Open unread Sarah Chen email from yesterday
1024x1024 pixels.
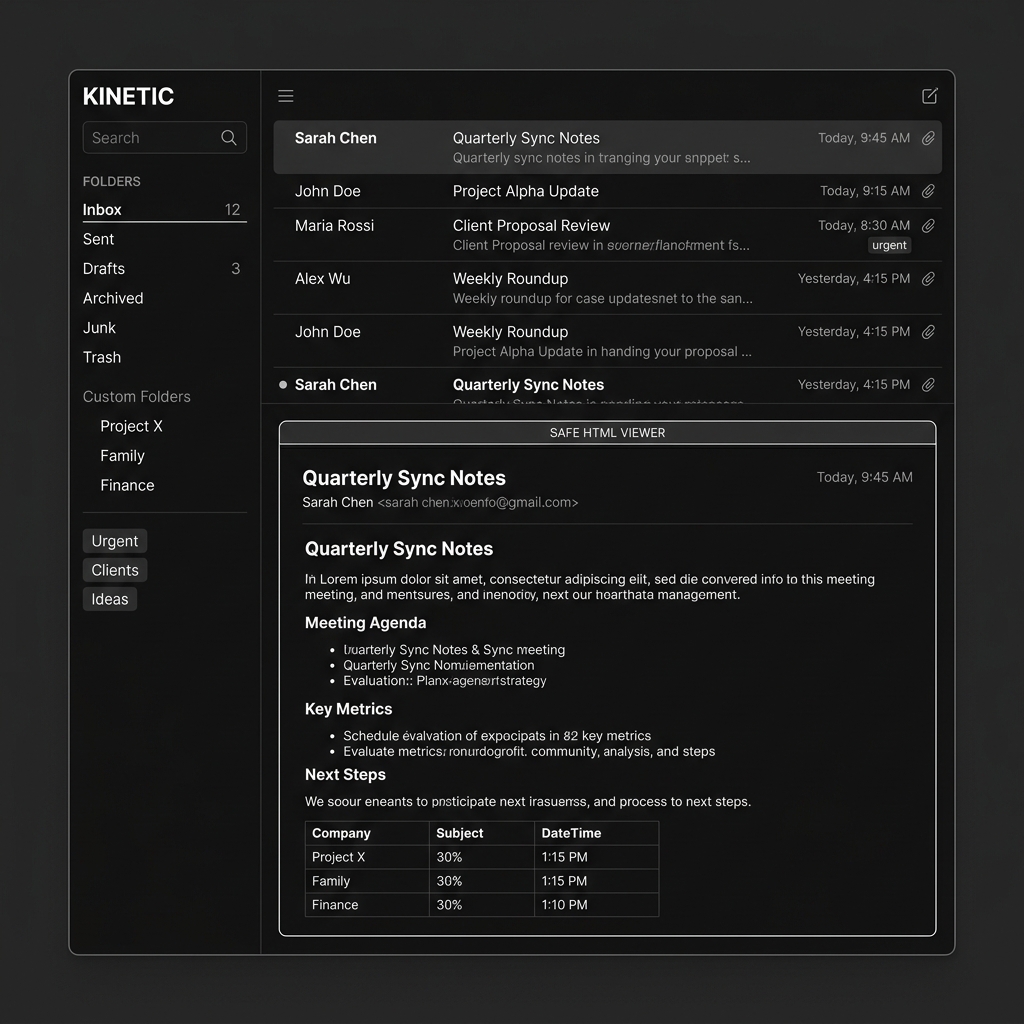[x=607, y=386]
